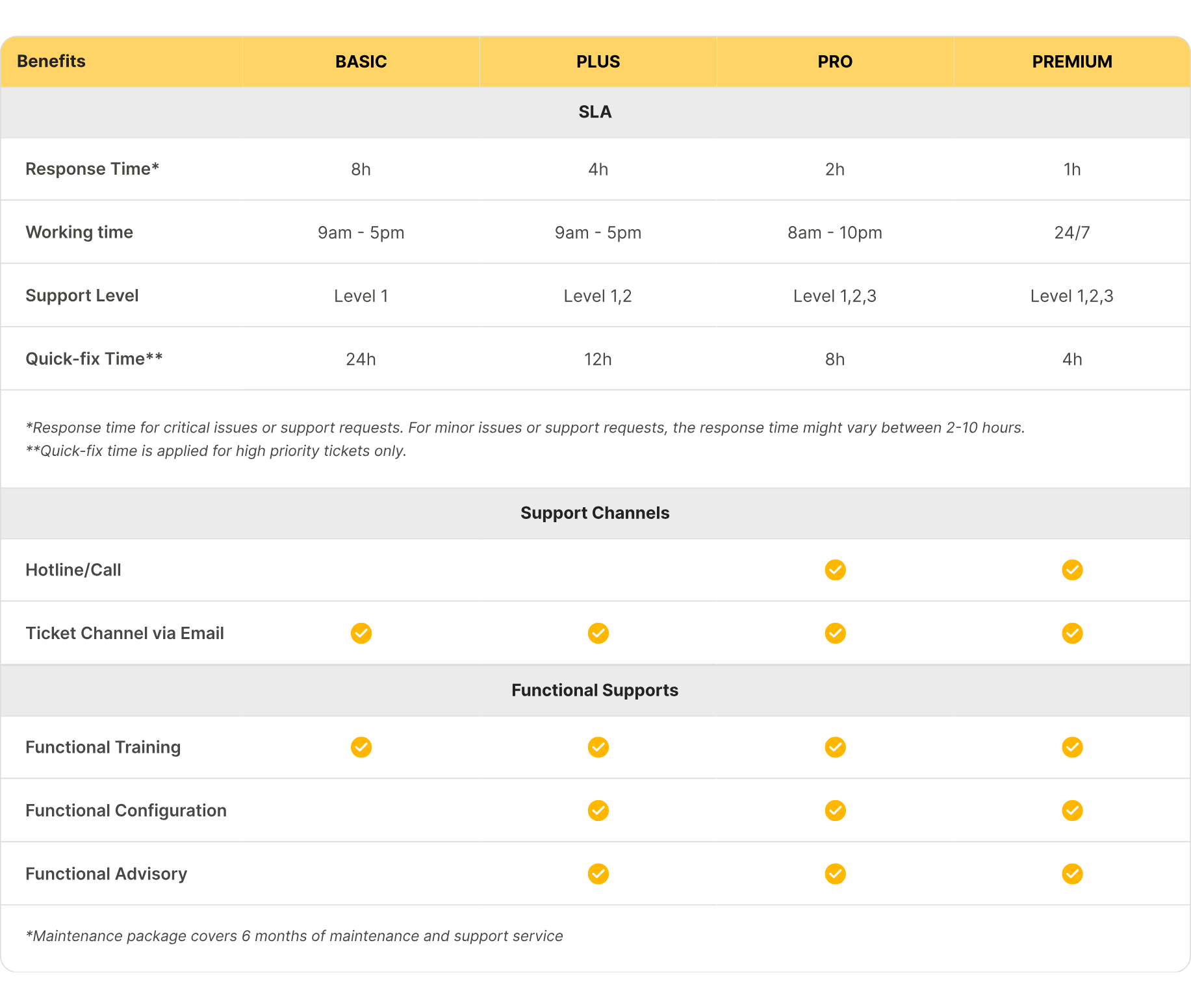Image resolution: width=1191 pixels, height=1008 pixels.
Task: Click the Support Channels section header
Action: (595, 513)
